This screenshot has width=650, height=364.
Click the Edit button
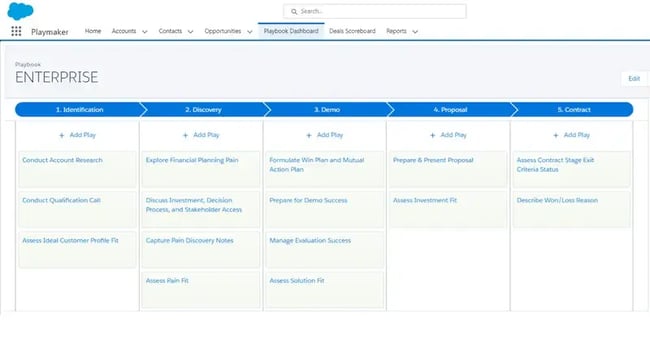pos(634,78)
